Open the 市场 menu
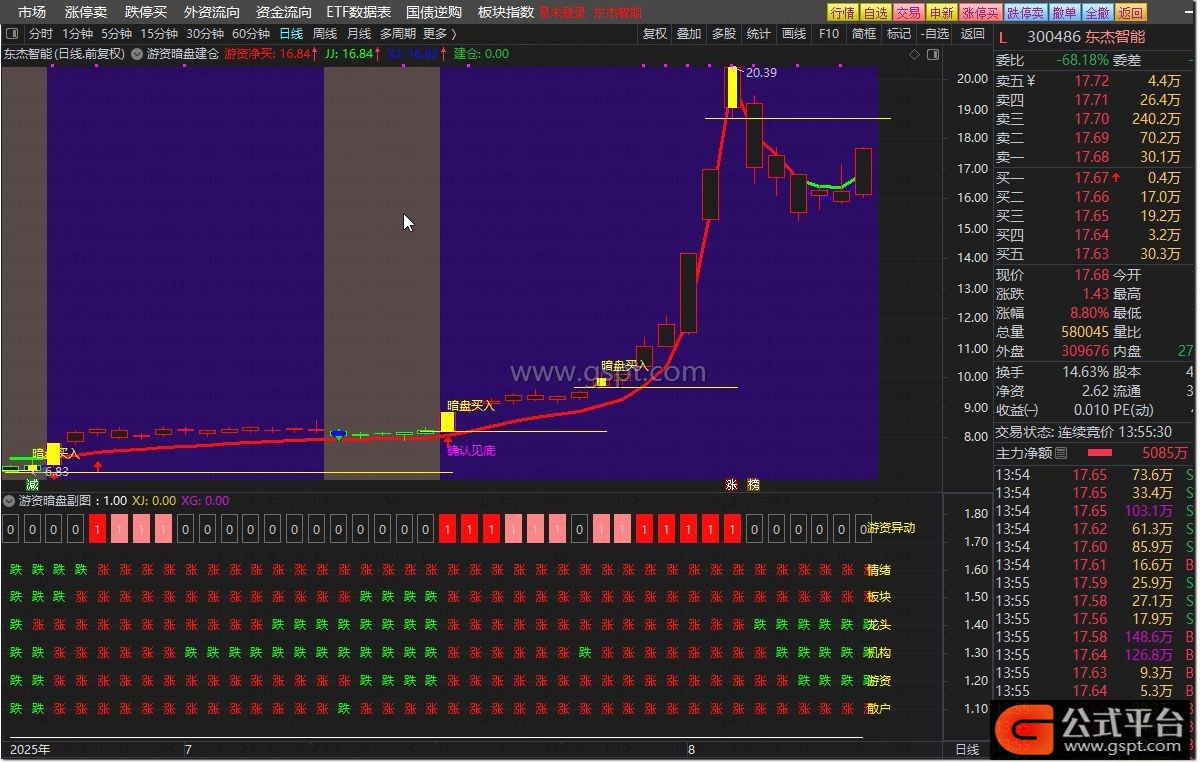The height and width of the screenshot is (763, 1200). click(32, 12)
